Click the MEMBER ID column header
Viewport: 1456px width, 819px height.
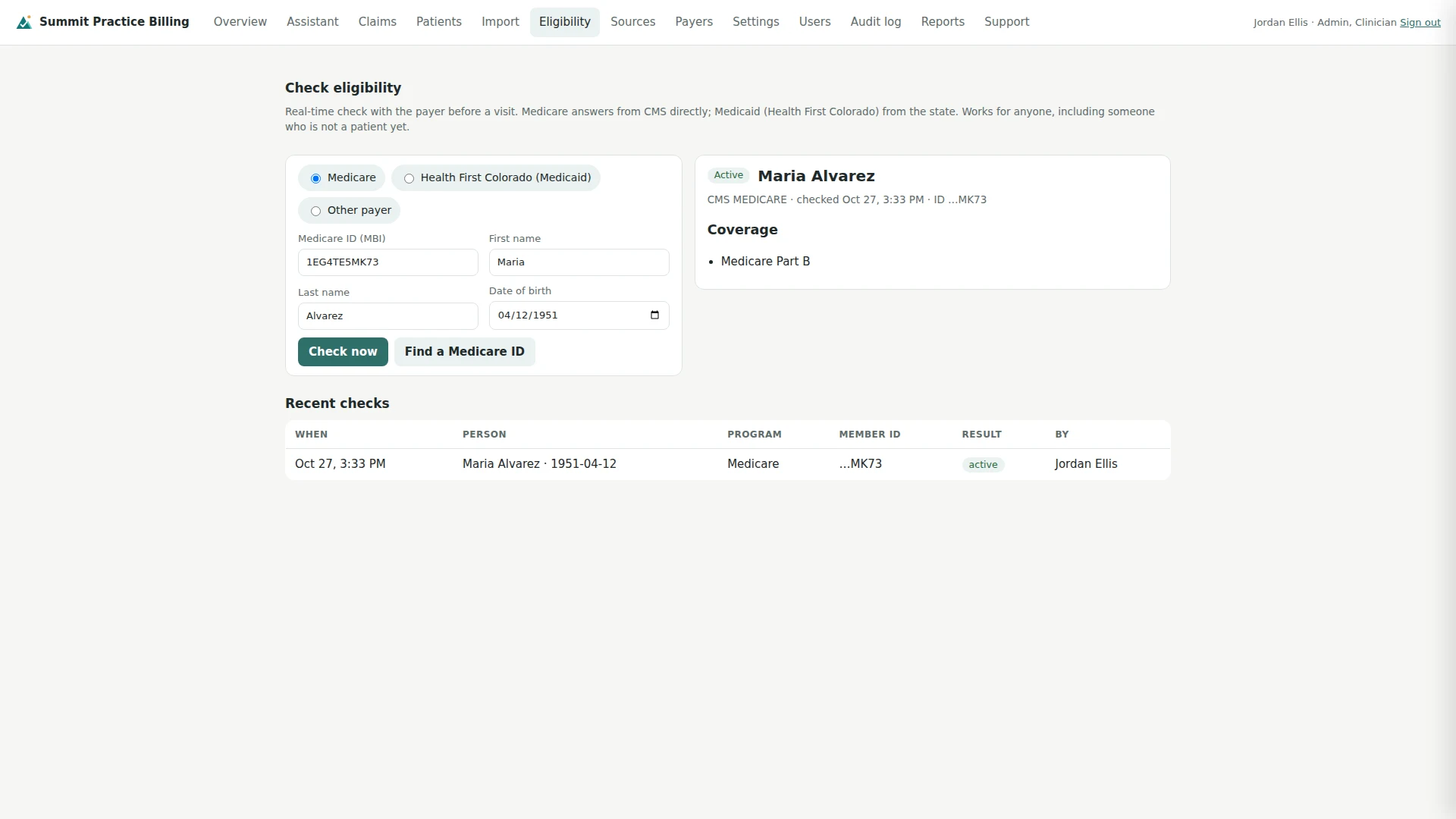click(870, 435)
